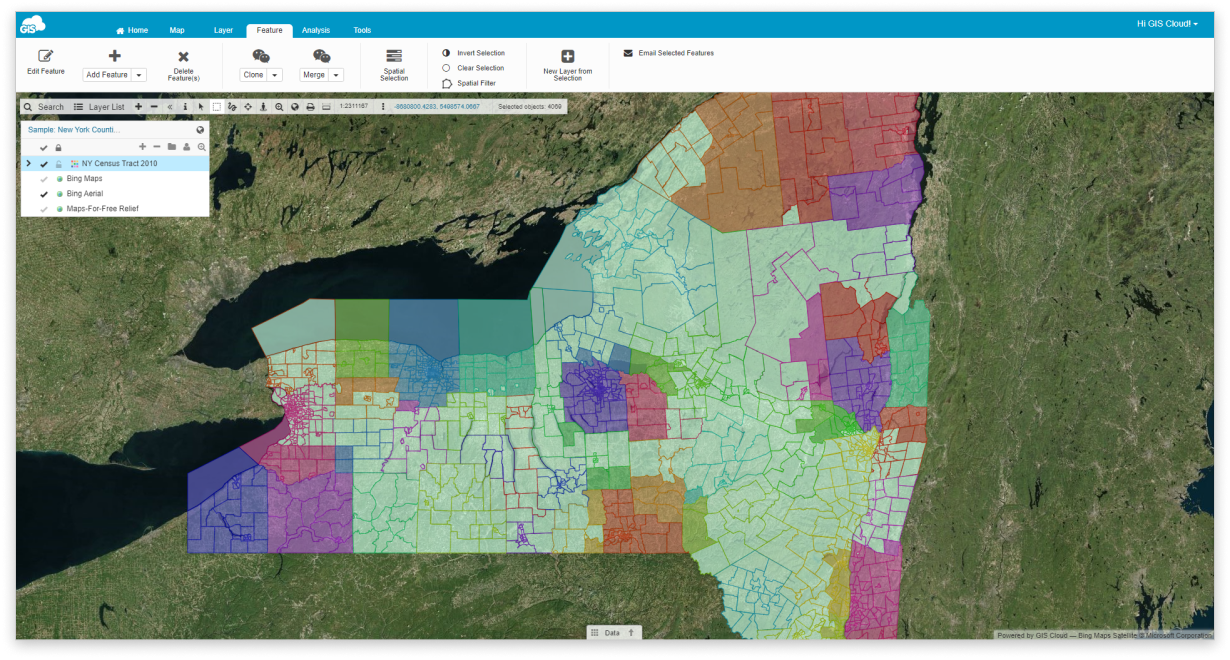Toggle the lock on NY Census Tract layer
Viewport: 1230px width, 660px height.
(58, 164)
